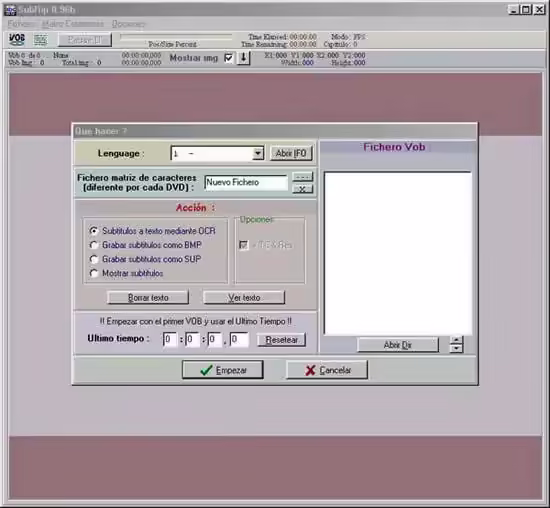Expand the Lenguage dropdown list
Image resolution: width=550 pixels, height=508 pixels.
(x=258, y=154)
